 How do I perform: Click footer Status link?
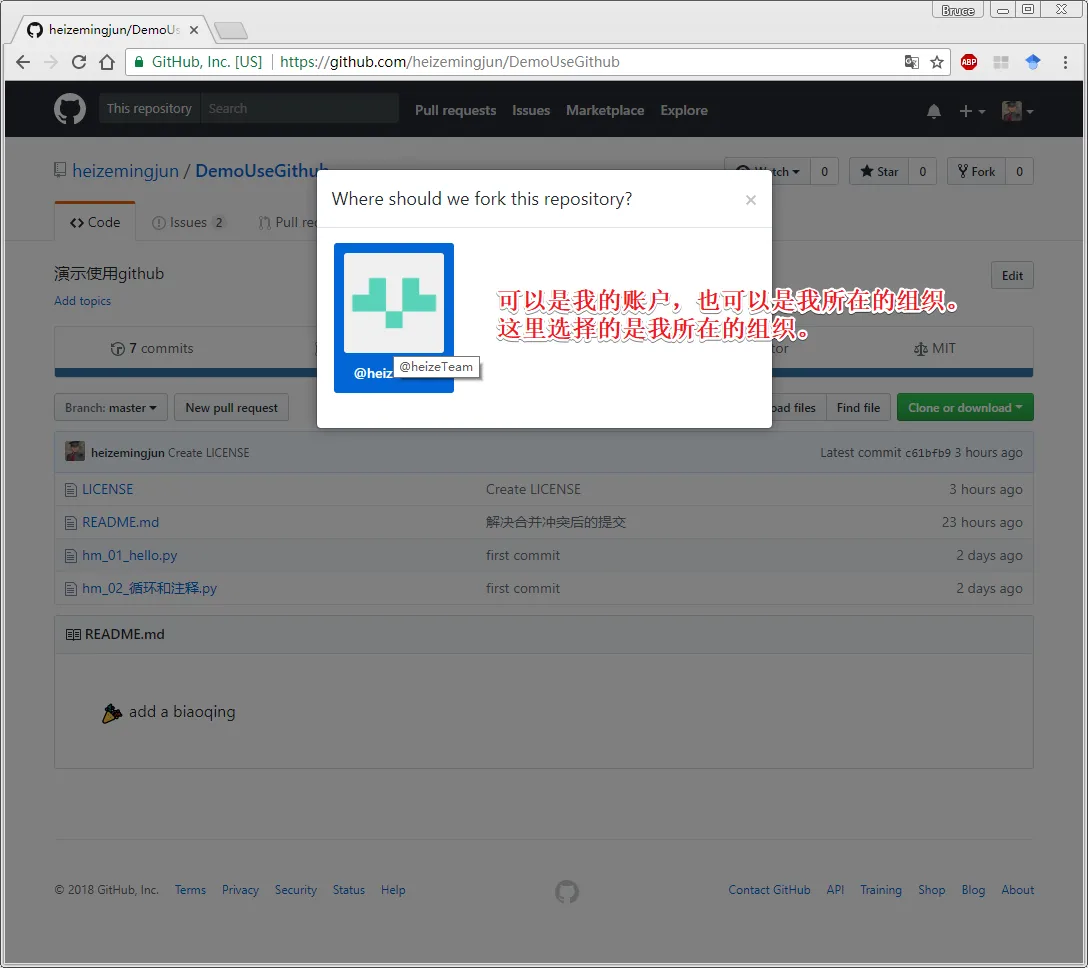click(348, 890)
